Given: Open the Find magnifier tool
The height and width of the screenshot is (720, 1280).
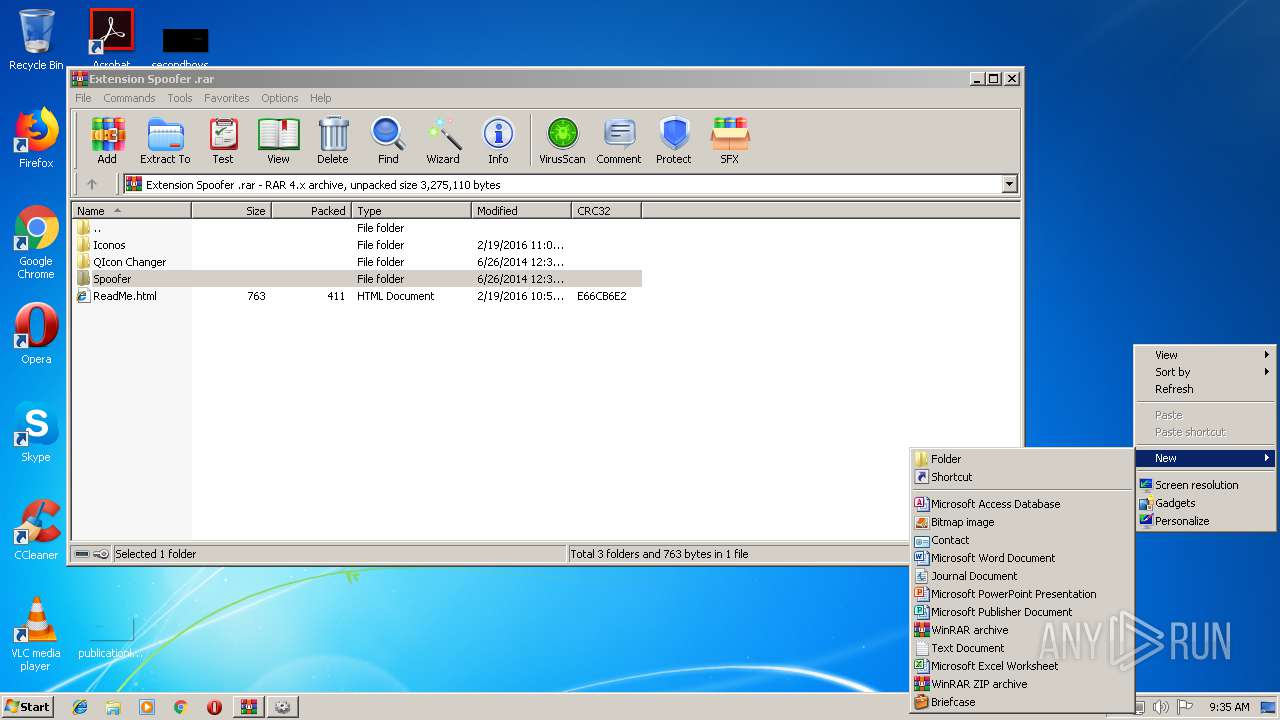Looking at the screenshot, I should tap(388, 140).
